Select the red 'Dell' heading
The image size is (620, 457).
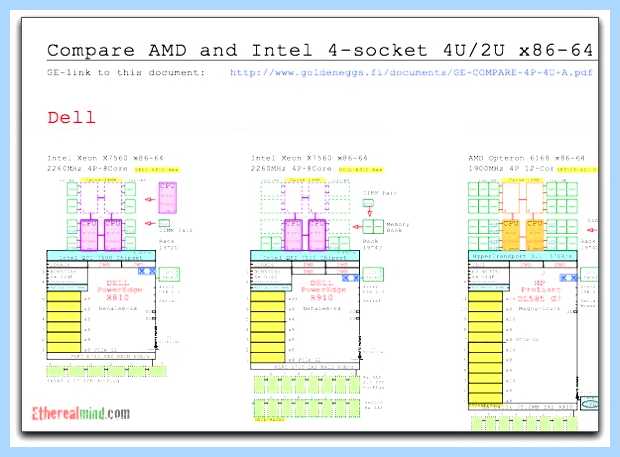(x=71, y=117)
